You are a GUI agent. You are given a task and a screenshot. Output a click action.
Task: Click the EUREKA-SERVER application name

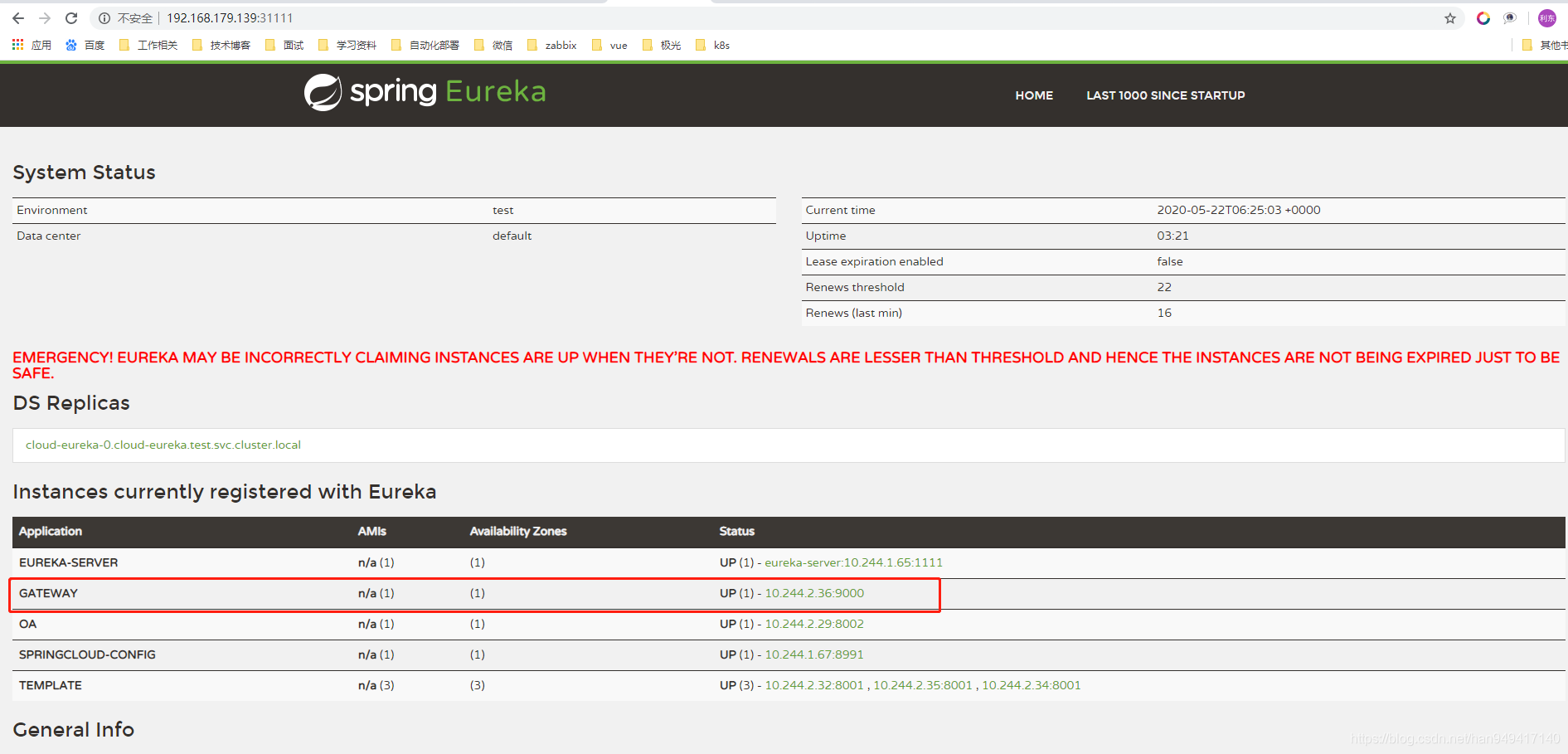[x=69, y=562]
